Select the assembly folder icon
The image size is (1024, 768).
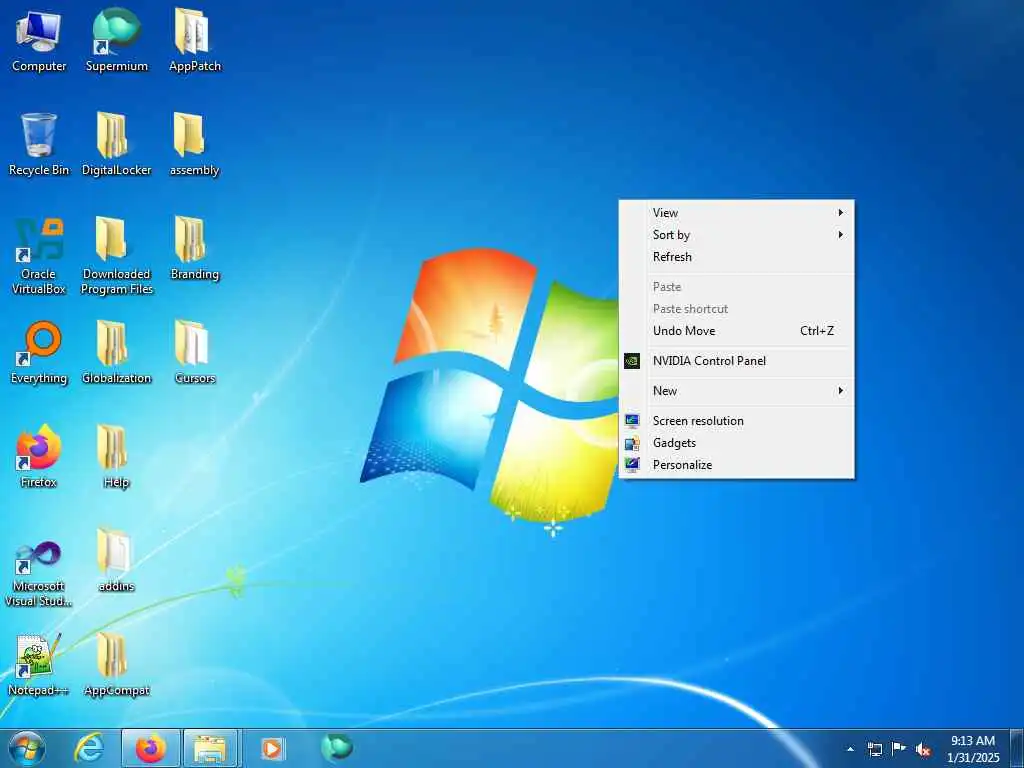(194, 145)
